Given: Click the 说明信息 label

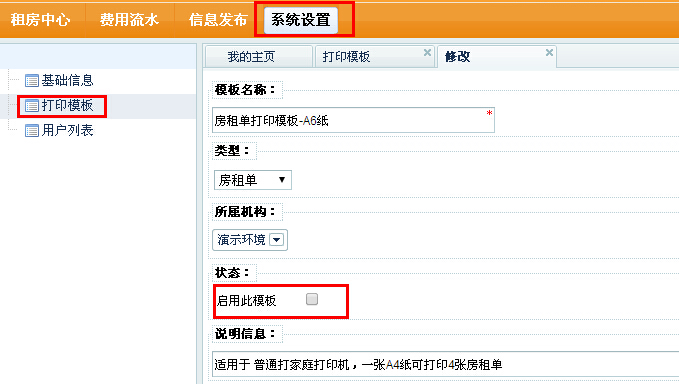Looking at the screenshot, I should 245,334.
